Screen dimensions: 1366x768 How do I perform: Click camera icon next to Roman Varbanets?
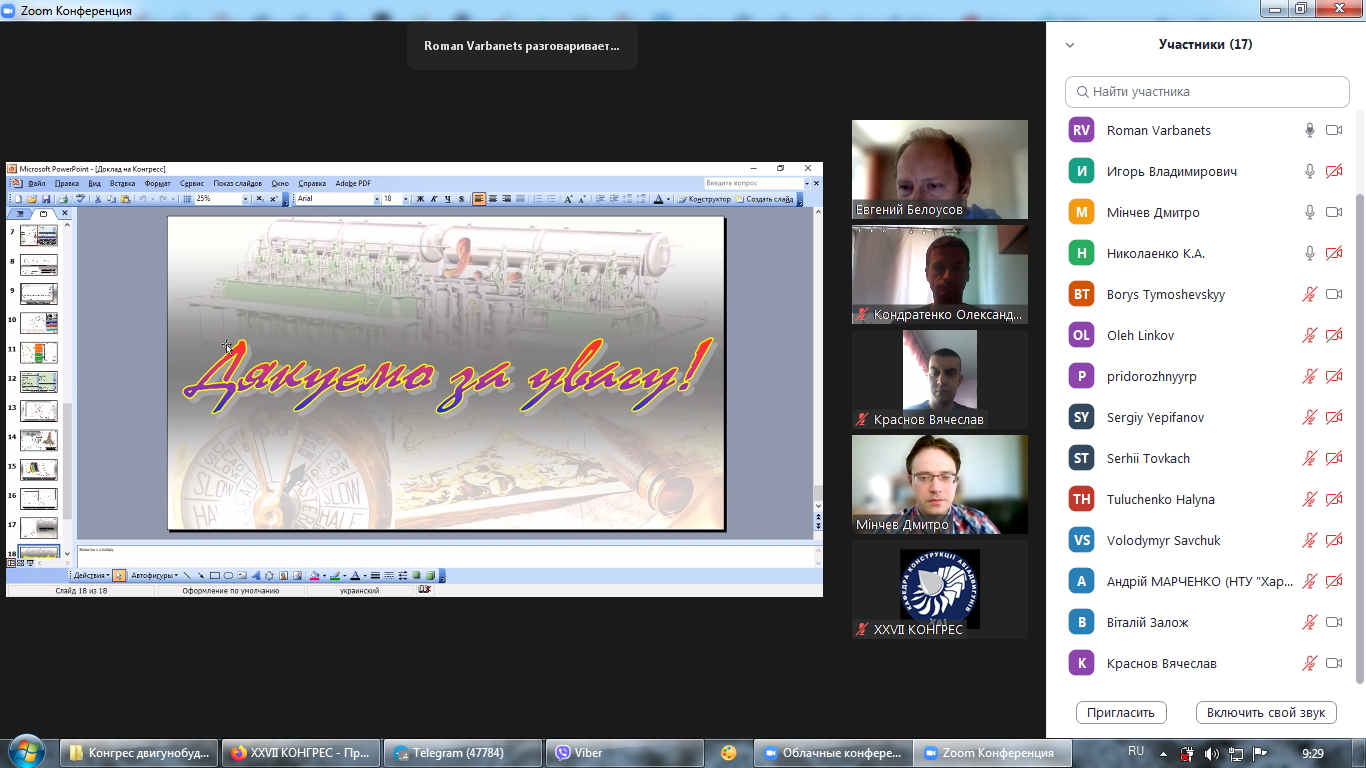click(1333, 130)
